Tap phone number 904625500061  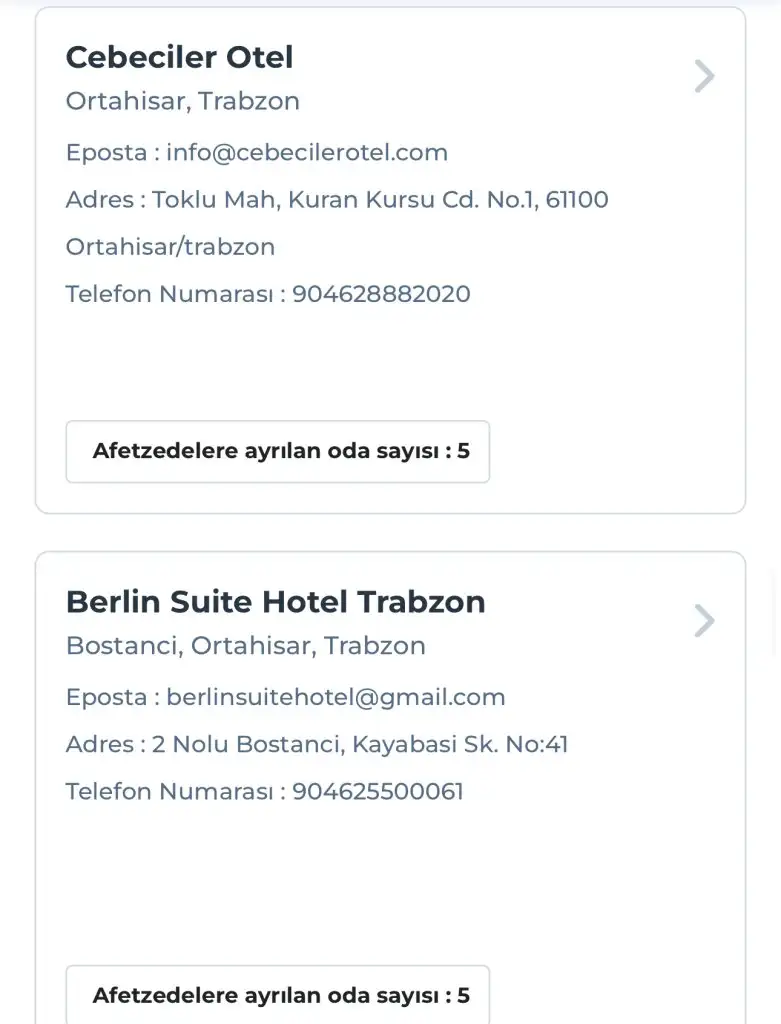tap(377, 792)
